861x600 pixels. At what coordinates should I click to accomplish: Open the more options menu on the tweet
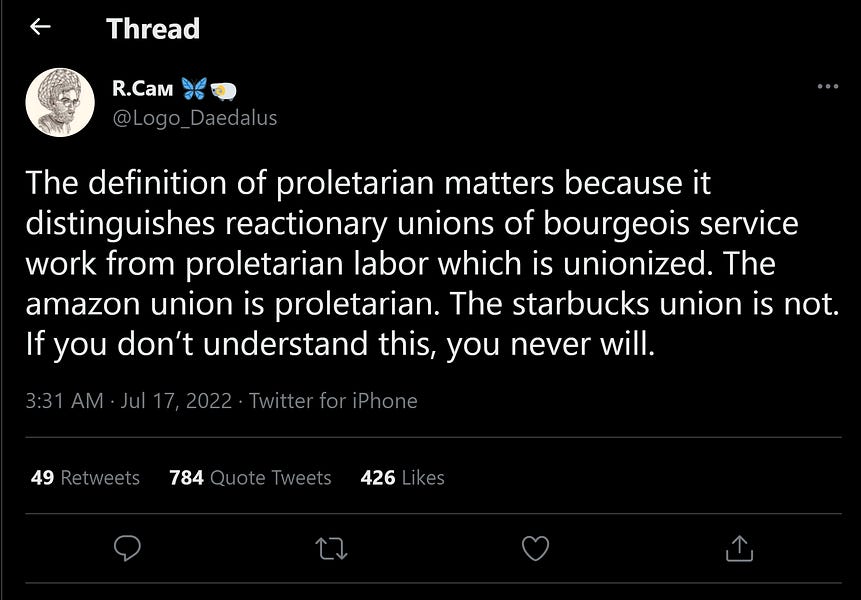point(828,86)
